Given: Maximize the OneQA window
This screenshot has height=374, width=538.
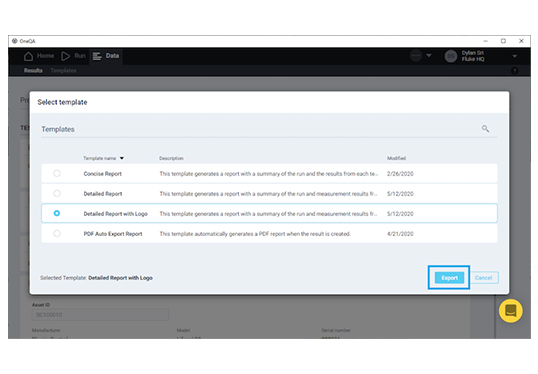Looking at the screenshot, I should [503, 41].
